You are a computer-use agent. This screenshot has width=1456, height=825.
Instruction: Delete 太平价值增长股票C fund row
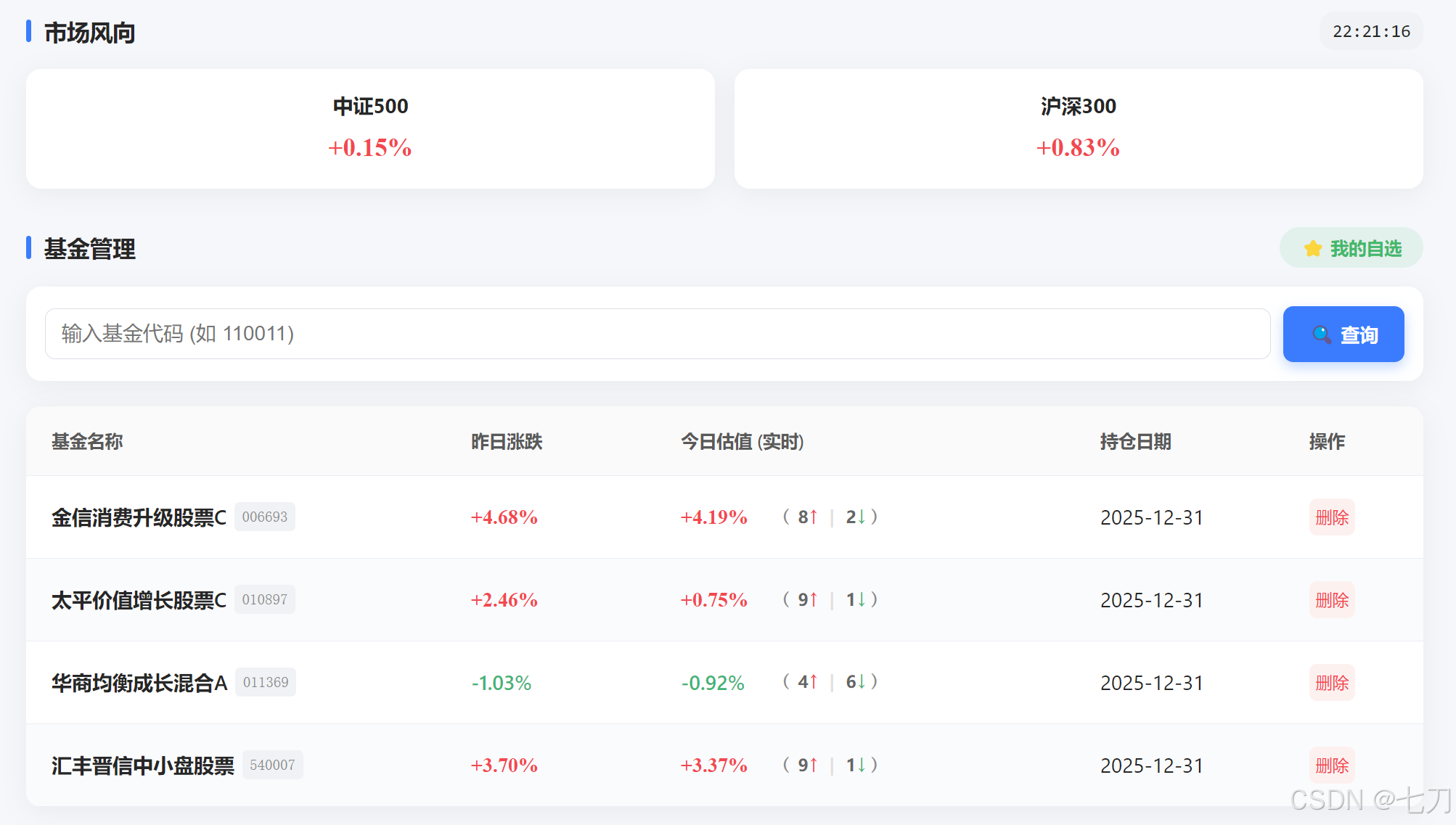[1331, 600]
